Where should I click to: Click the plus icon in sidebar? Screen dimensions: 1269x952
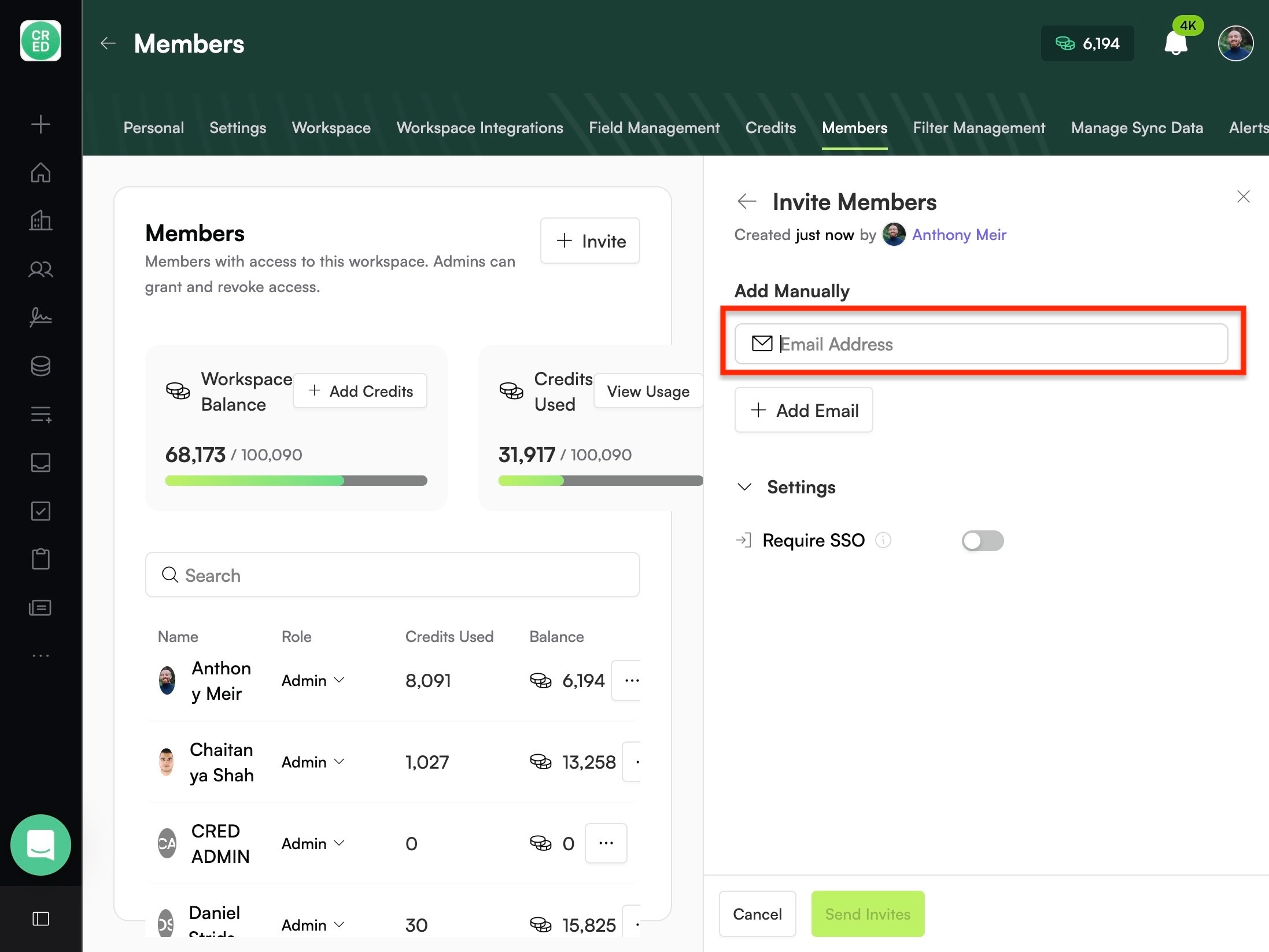tap(40, 124)
